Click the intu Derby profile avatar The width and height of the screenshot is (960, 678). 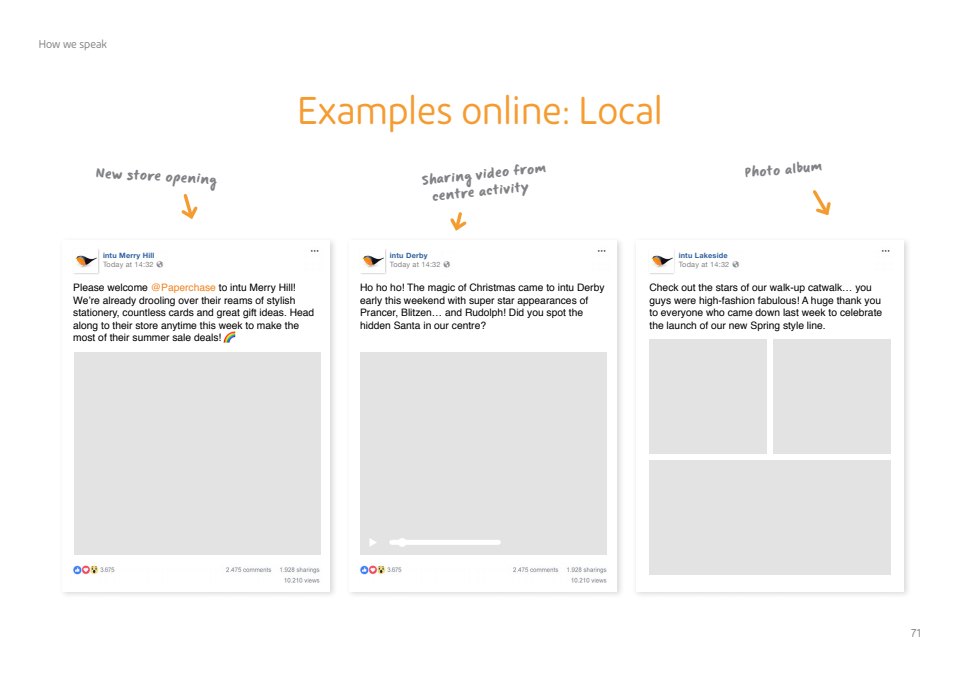(372, 260)
